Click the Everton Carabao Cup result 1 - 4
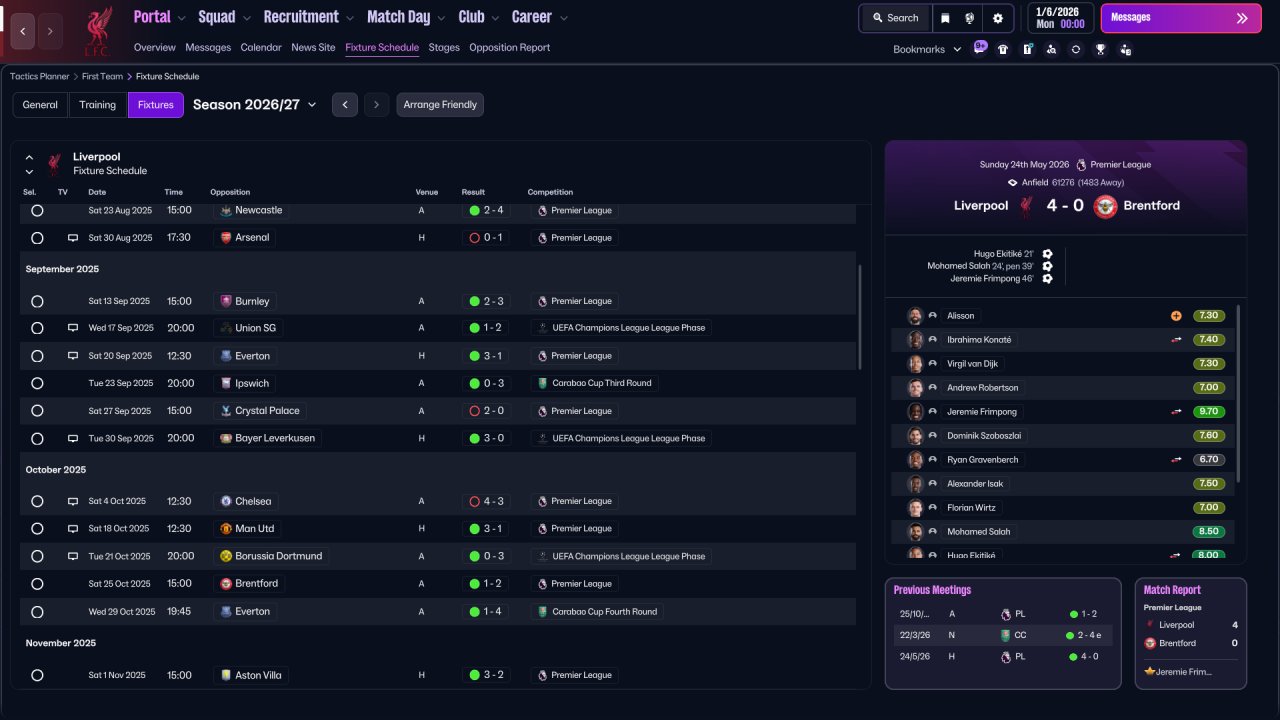Screen dimensions: 1280x720 (484, 611)
